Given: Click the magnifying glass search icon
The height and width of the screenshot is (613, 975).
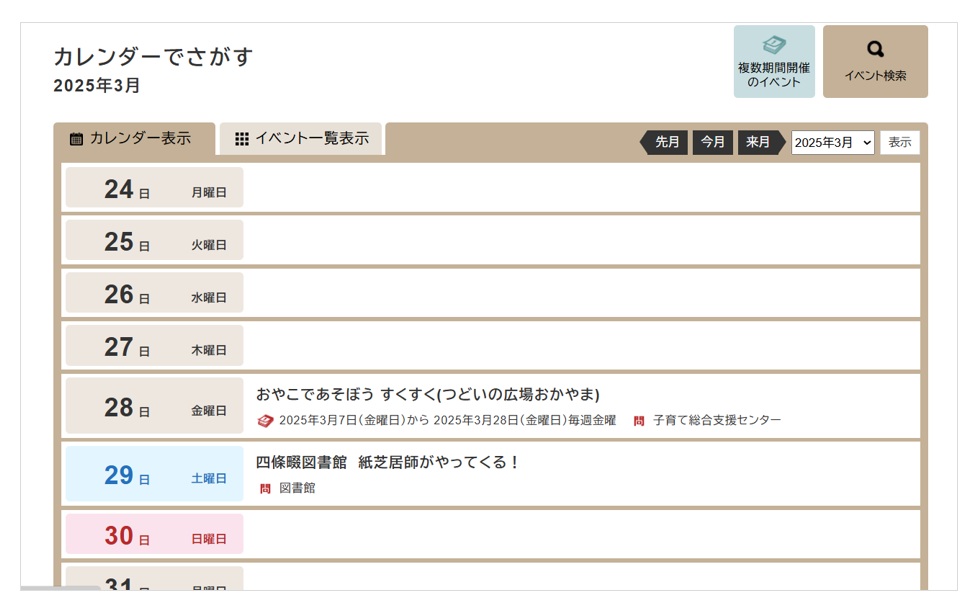Looking at the screenshot, I should pos(875,49).
